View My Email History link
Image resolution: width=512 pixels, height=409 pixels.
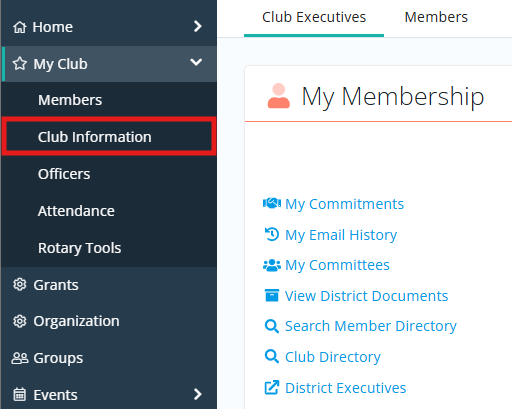(x=341, y=235)
